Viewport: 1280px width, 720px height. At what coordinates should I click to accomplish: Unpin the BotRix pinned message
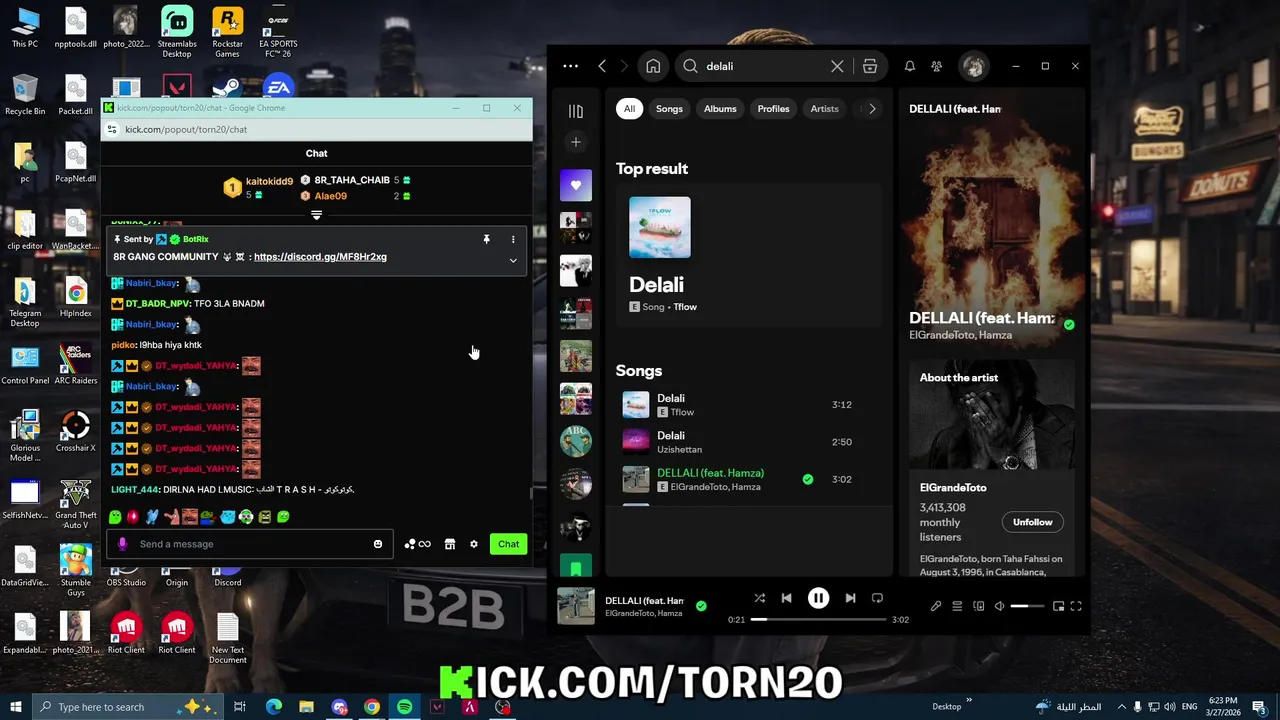coord(486,240)
